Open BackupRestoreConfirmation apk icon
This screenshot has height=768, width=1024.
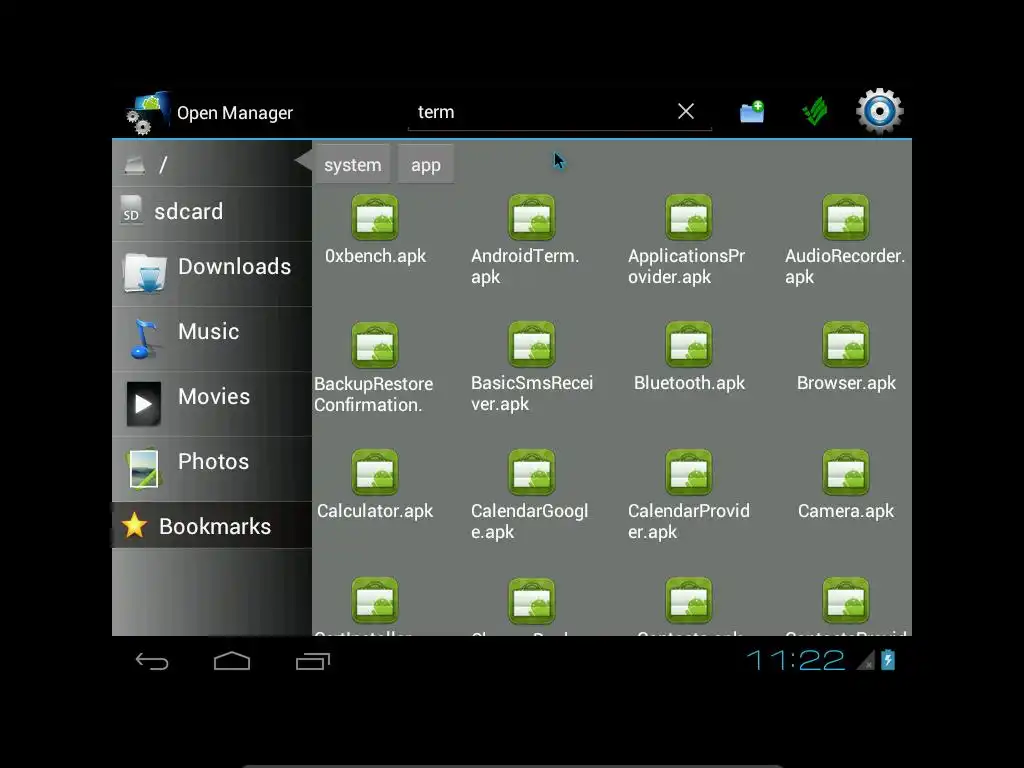375,345
